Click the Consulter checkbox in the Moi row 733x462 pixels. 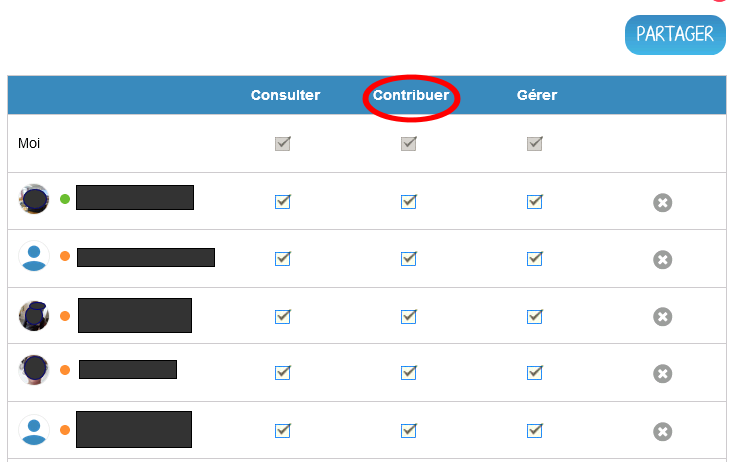[x=283, y=144]
